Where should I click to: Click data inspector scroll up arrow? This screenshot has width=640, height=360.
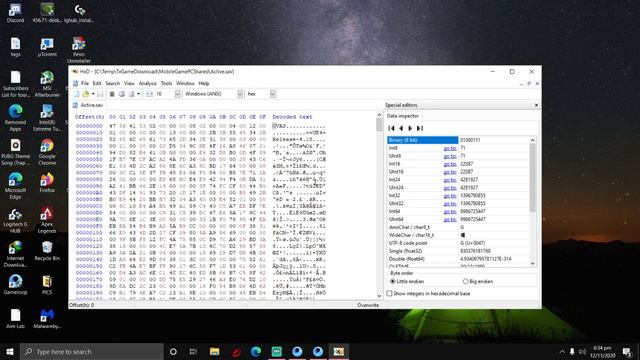(532, 140)
